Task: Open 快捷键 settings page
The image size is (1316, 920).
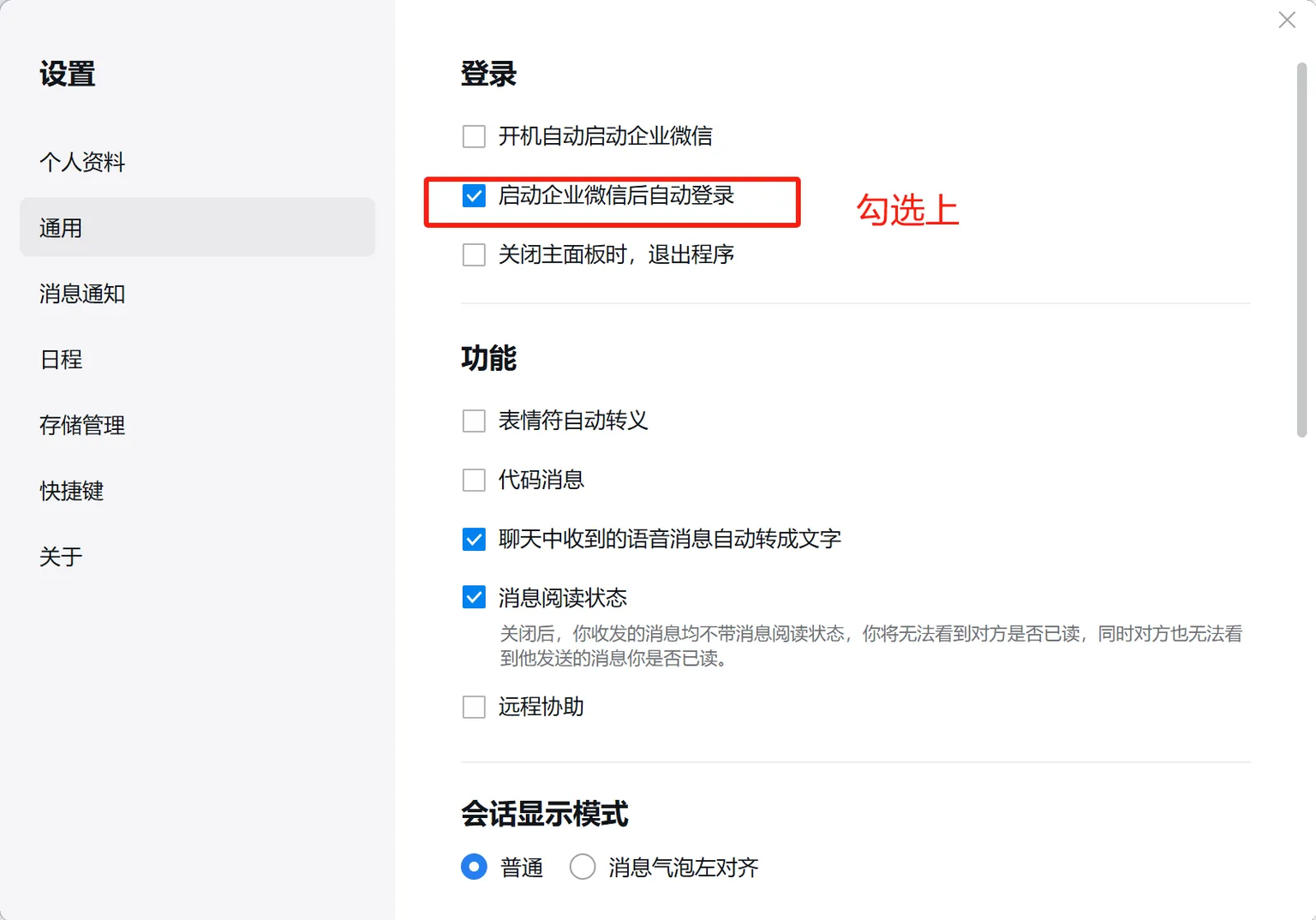Action: pos(197,491)
